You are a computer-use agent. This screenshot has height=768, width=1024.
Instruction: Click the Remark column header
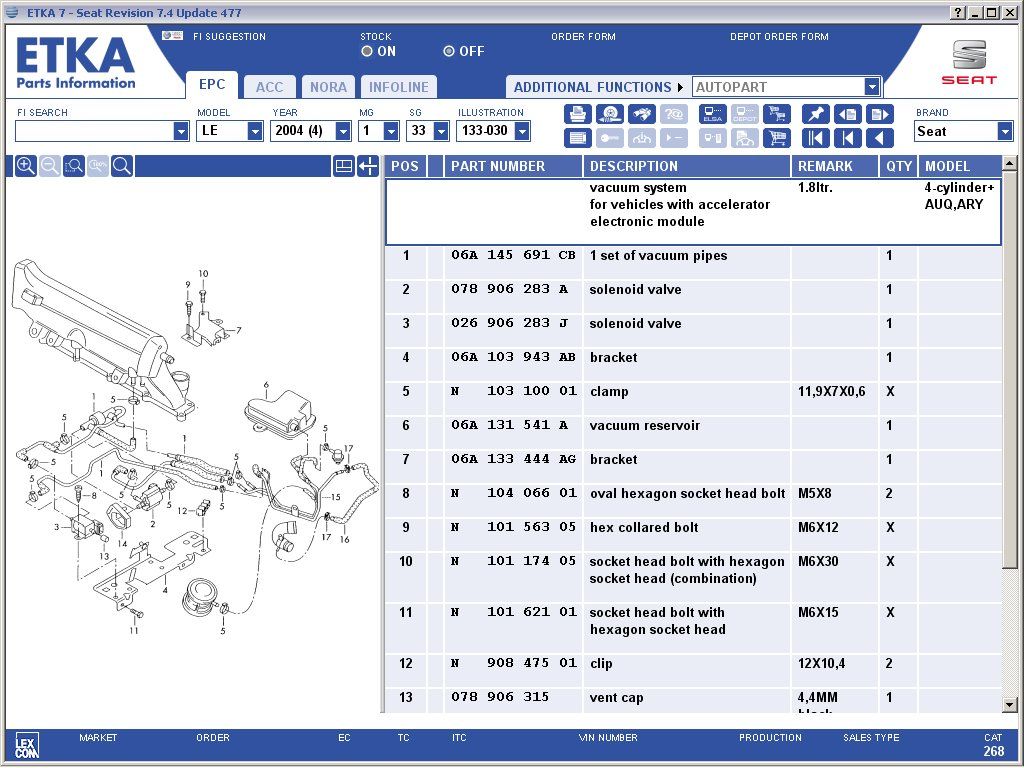click(x=835, y=166)
